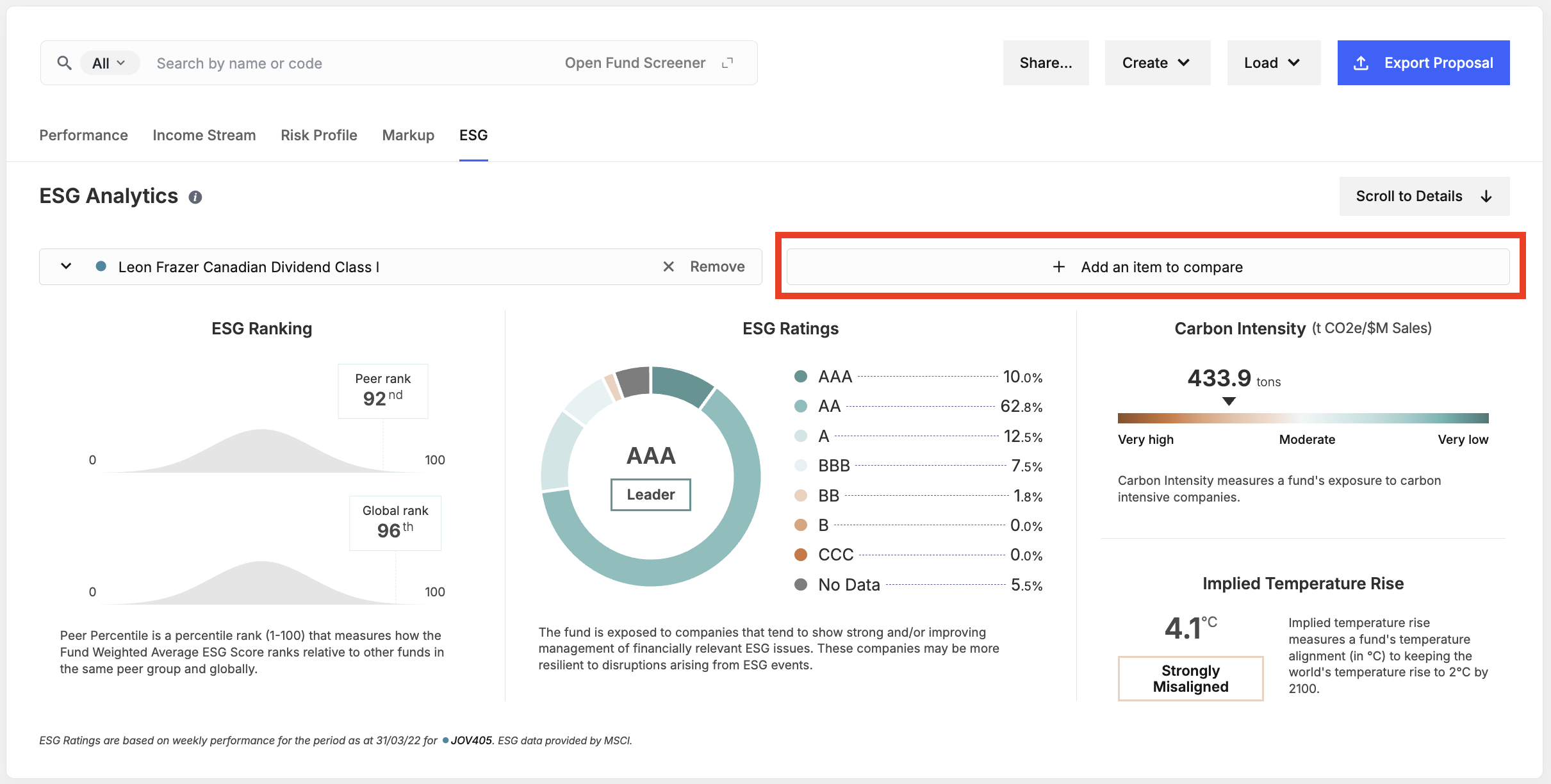Click Export Proposal button
1551x784 pixels.
pos(1424,63)
